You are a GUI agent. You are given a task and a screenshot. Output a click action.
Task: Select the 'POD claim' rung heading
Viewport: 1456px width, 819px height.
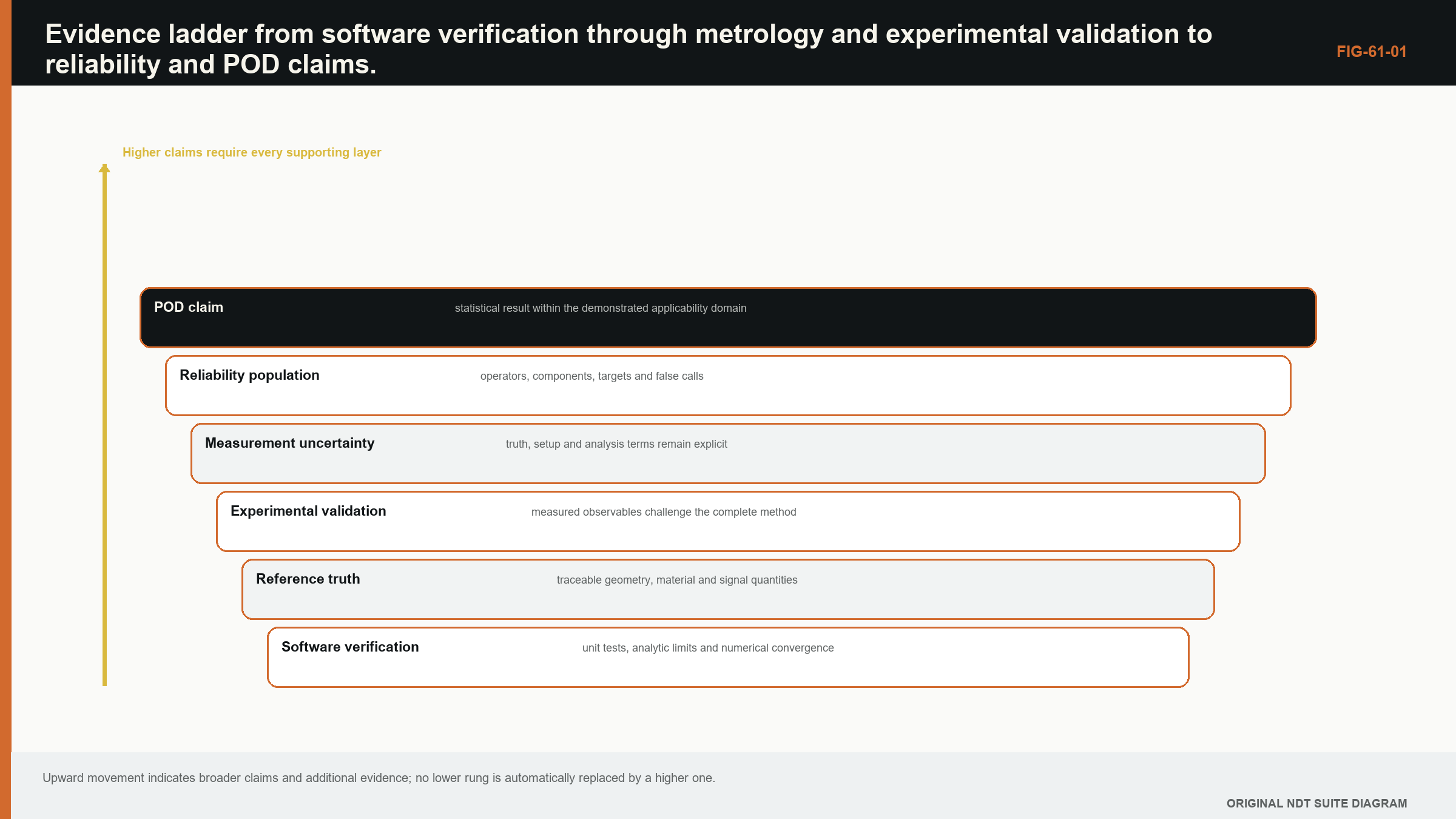tap(189, 307)
